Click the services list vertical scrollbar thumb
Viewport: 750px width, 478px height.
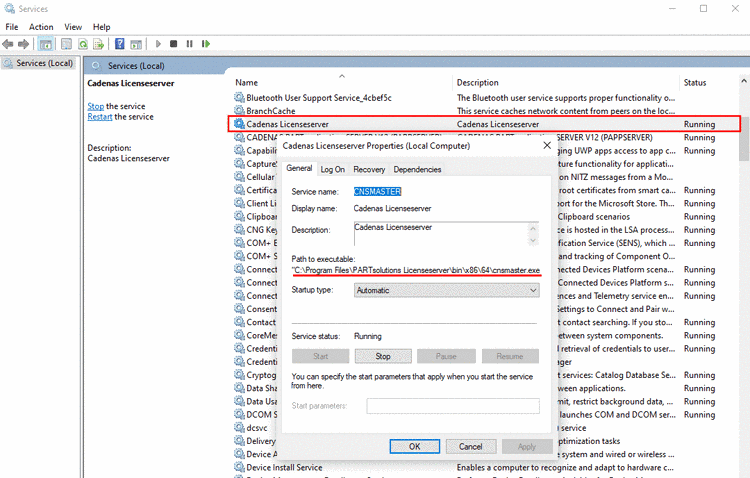pyautogui.click(x=744, y=138)
